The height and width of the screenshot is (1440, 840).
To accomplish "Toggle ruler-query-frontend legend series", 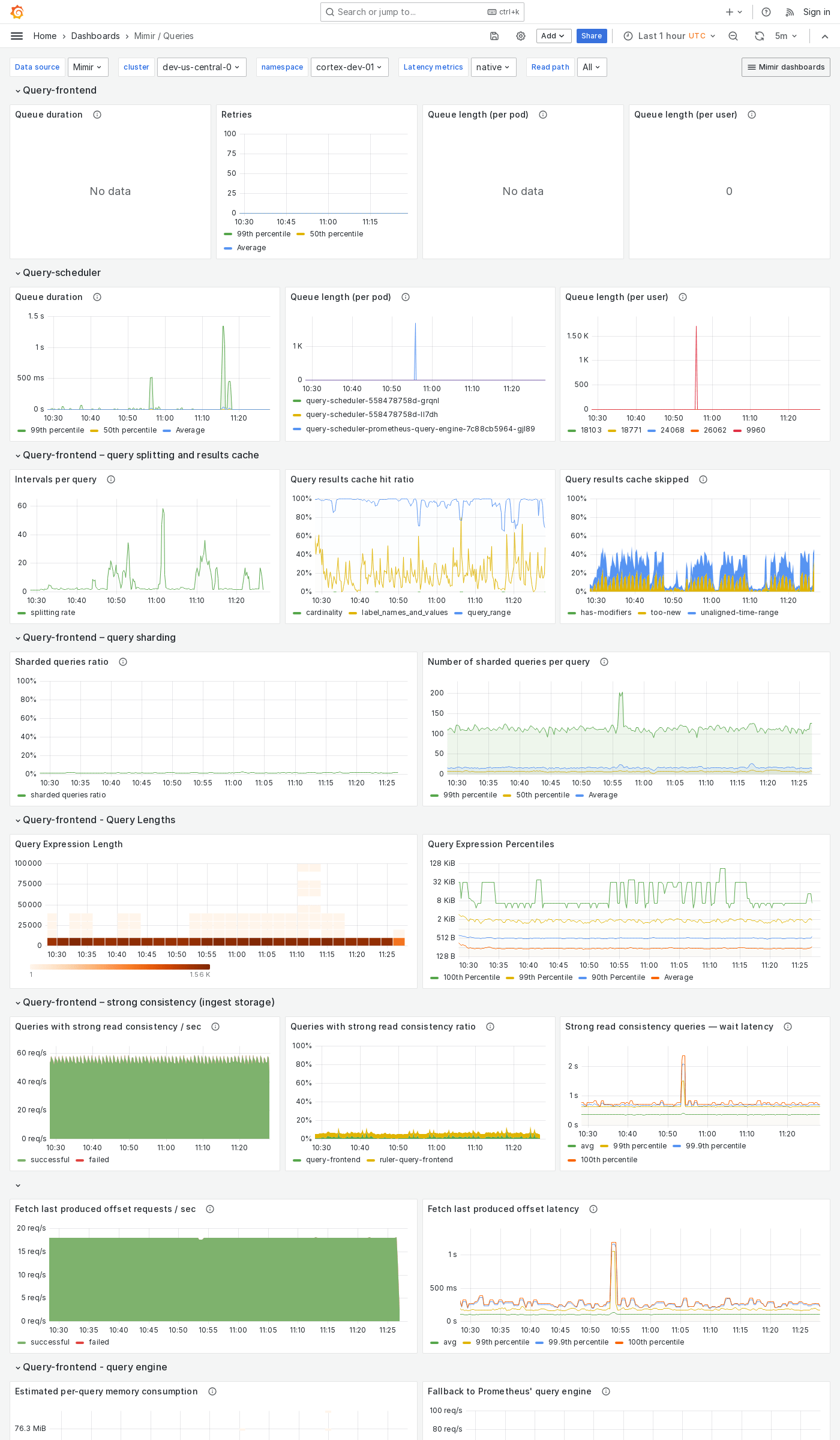I will coord(416,1160).
